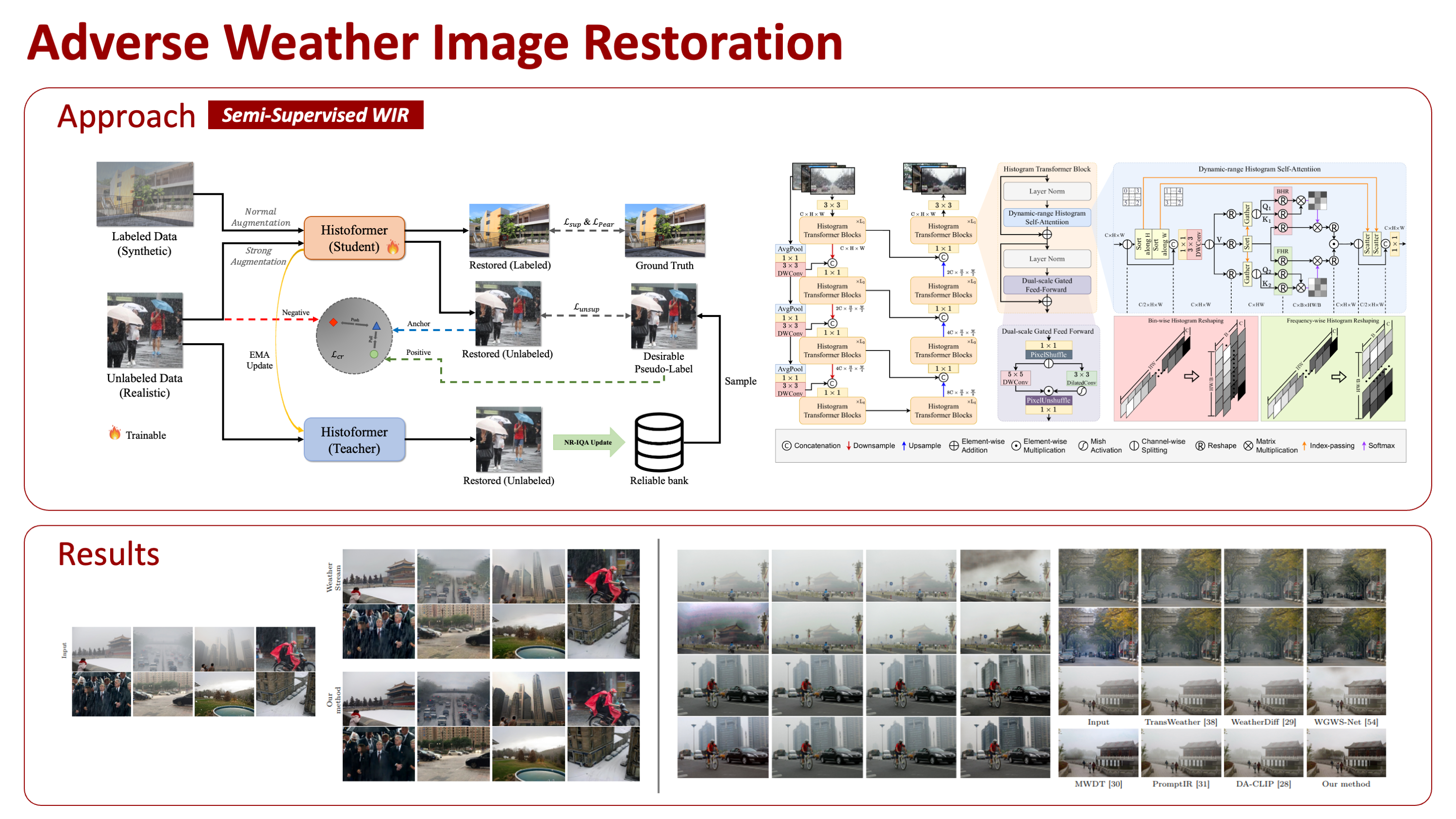The image size is (1456, 819).
Task: Click the green NR-IQA Update arrow
Action: 588,442
